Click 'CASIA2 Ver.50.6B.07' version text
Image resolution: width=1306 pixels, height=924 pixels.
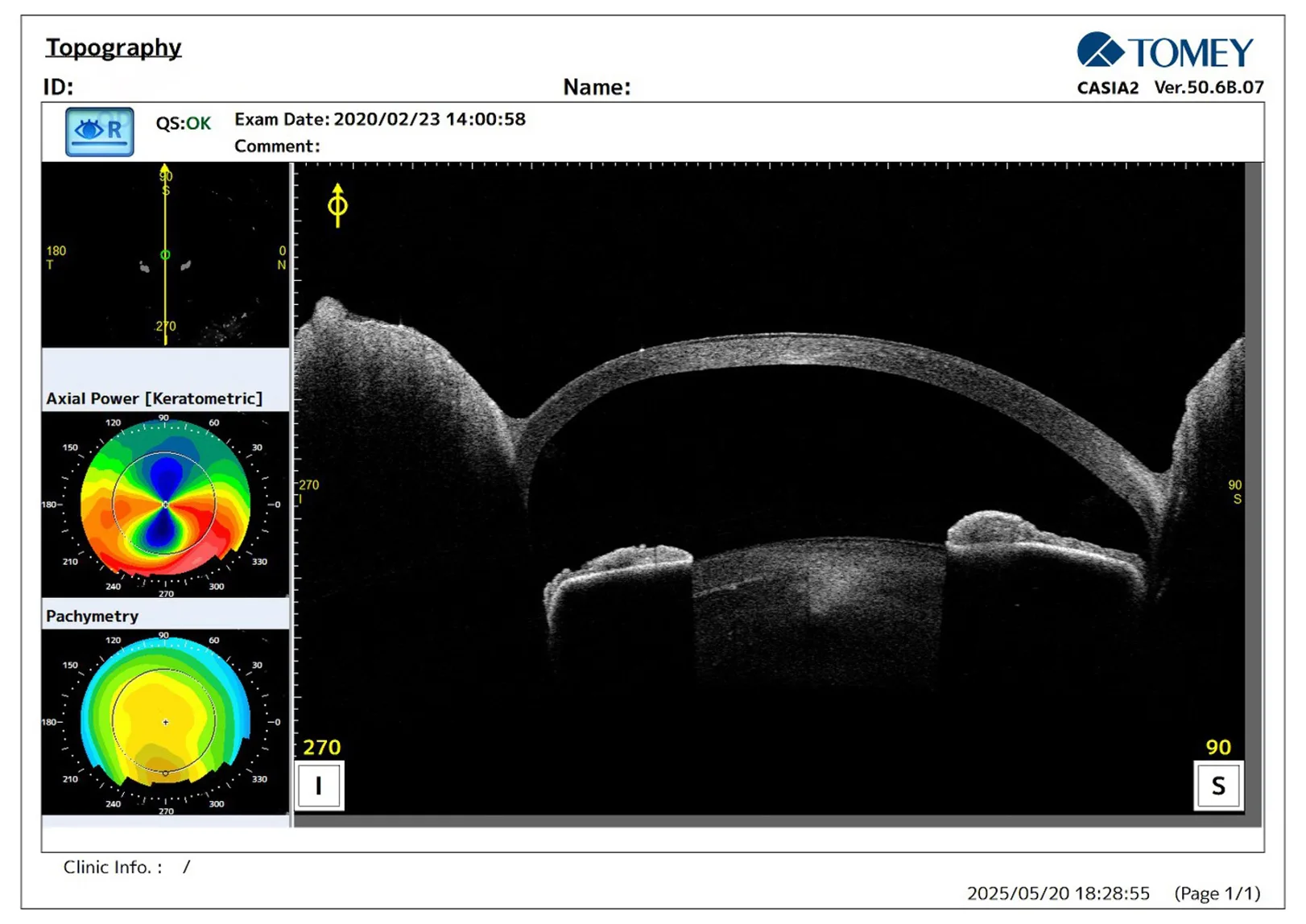coord(1171,88)
